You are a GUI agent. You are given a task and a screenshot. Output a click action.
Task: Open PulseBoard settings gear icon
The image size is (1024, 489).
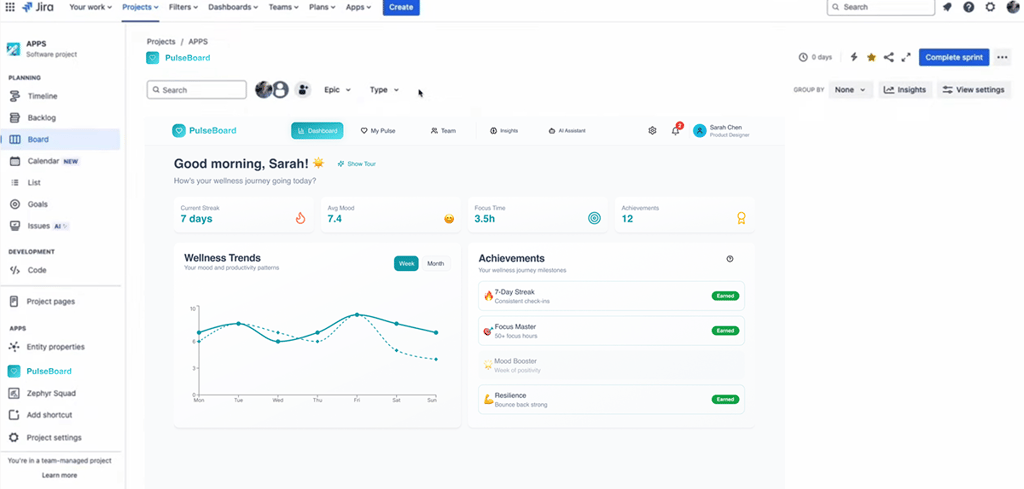(x=652, y=131)
